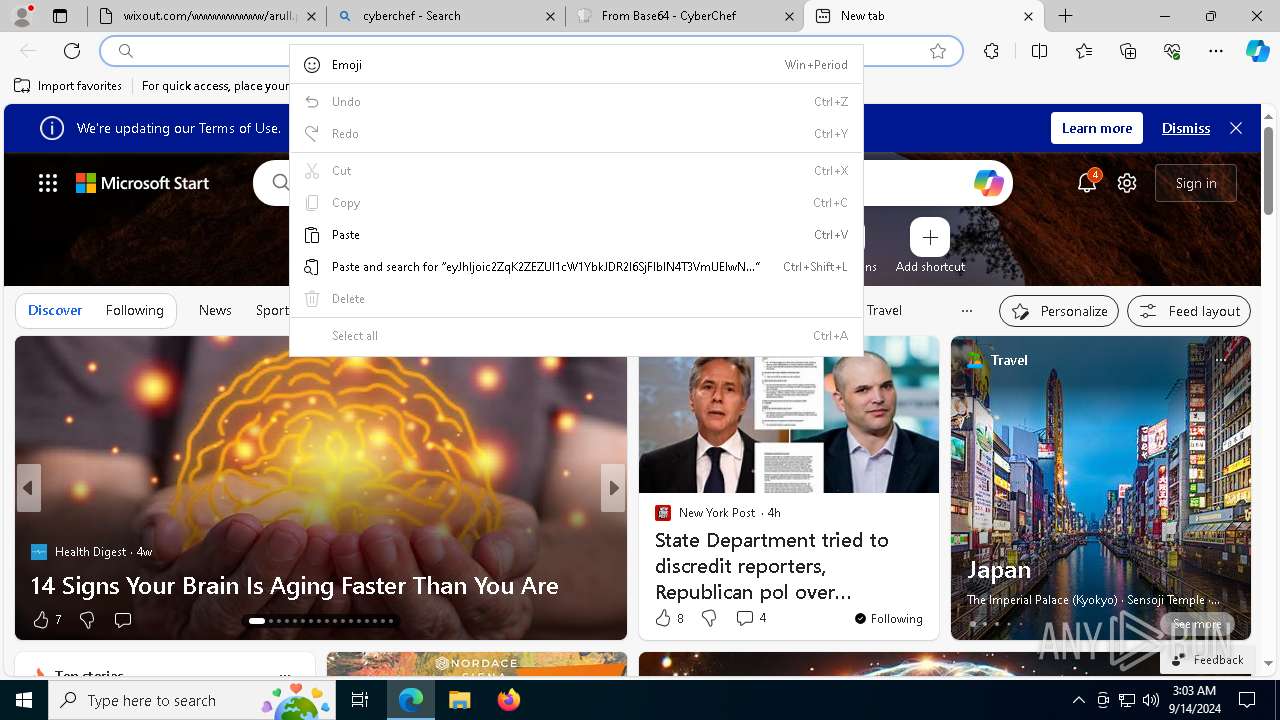Viewport: 1280px width, 720px height.
Task: Open a new tab with plus button
Action: coord(1066,16)
